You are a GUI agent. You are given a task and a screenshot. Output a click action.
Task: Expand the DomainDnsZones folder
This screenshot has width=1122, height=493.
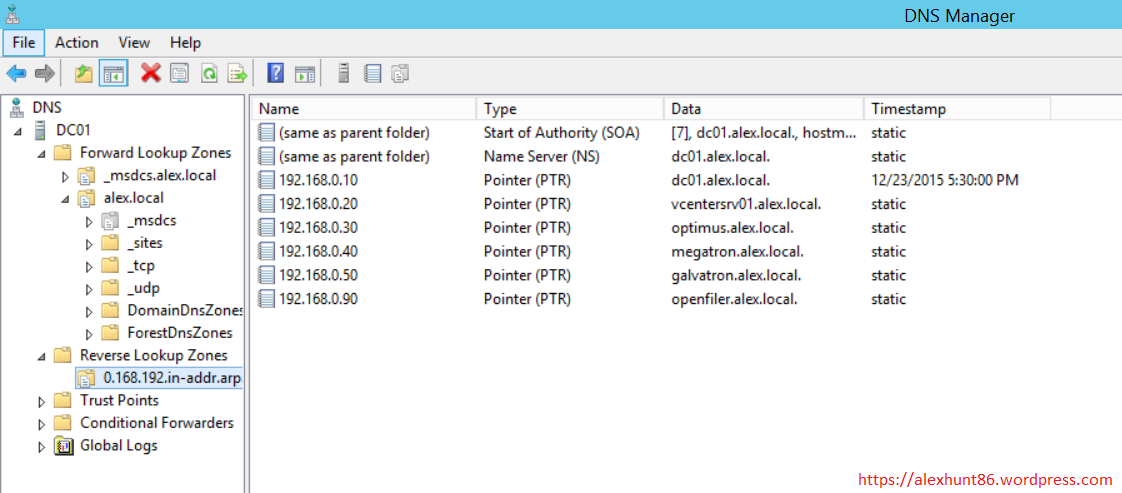[89, 311]
